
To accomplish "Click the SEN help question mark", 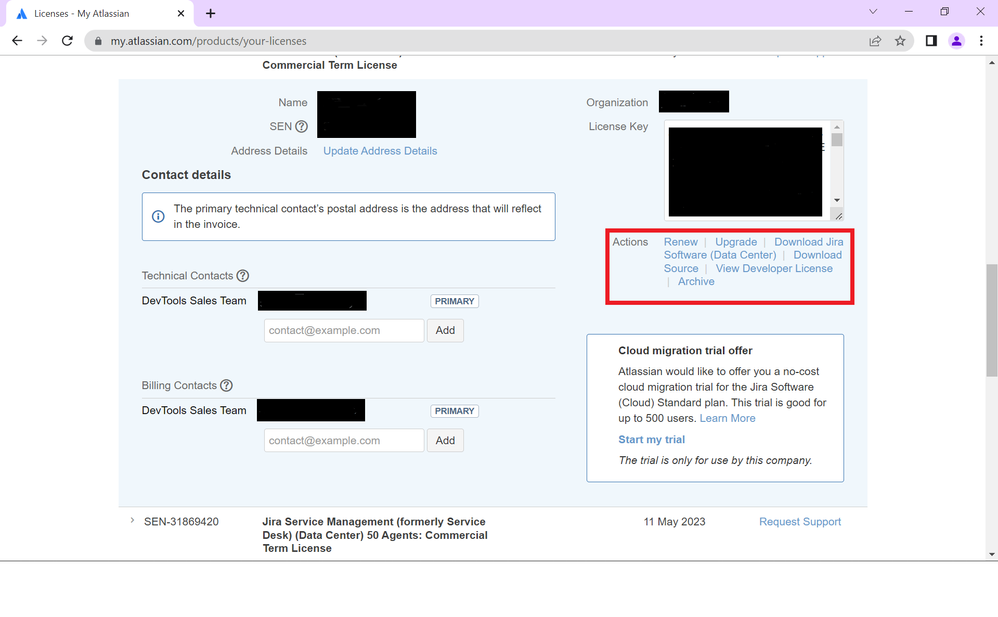I will tap(302, 127).
